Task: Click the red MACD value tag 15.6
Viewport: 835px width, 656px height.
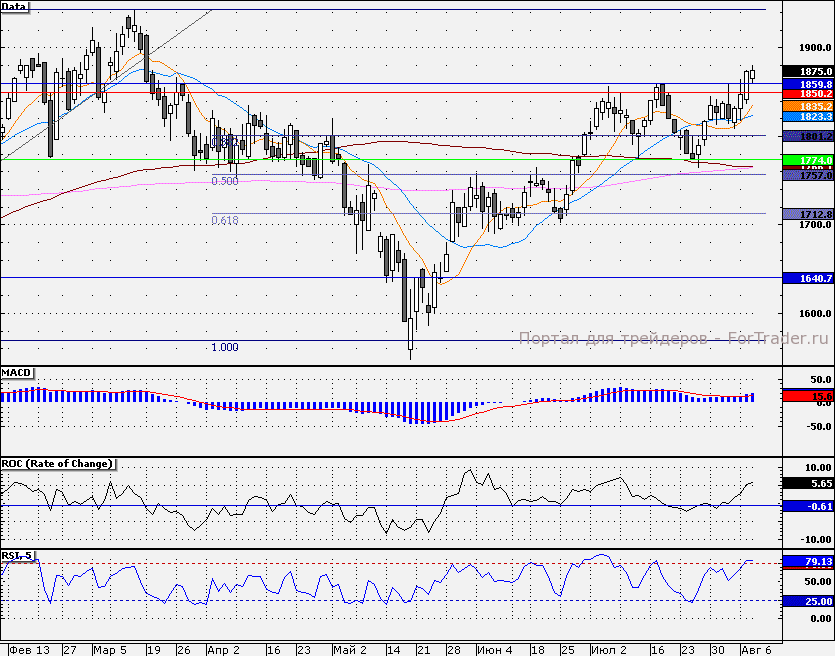Action: click(x=809, y=397)
